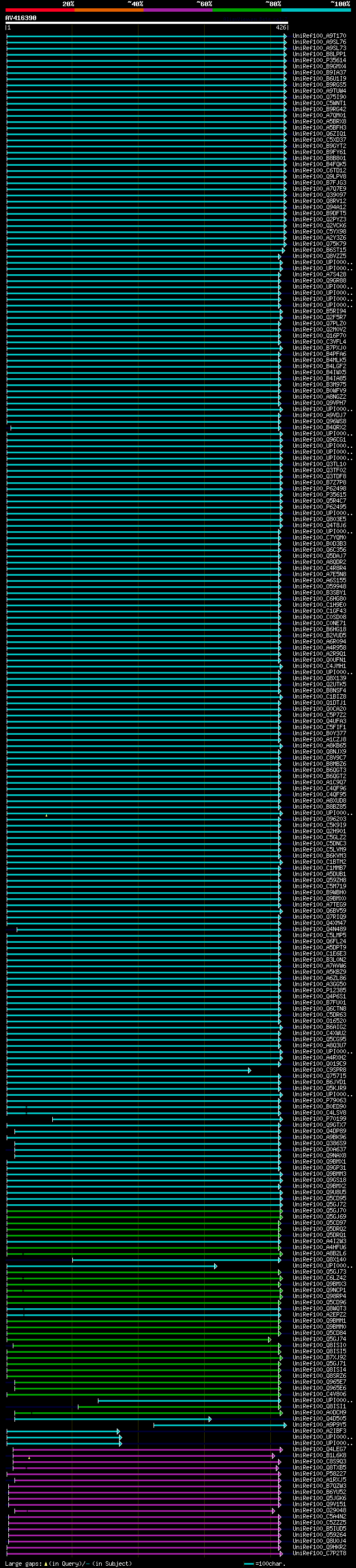Select the UniRef100_C5XD37 label
This screenshot has height=1568, width=356.
click(x=319, y=140)
